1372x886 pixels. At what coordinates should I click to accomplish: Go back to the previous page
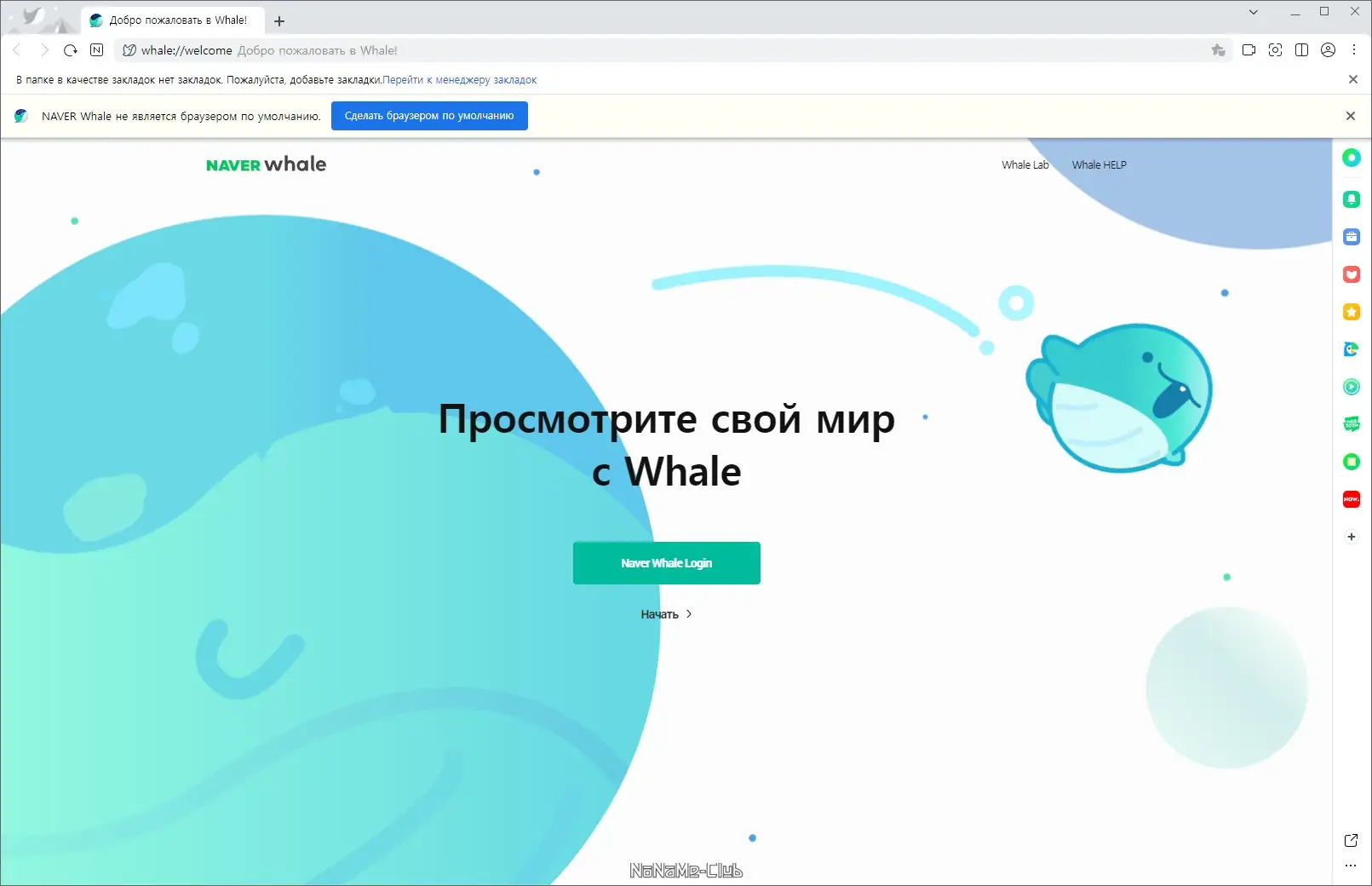coord(17,50)
